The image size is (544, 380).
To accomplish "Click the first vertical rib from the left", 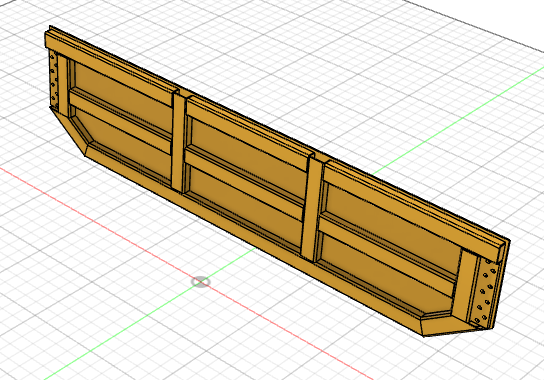I will point(178,142).
